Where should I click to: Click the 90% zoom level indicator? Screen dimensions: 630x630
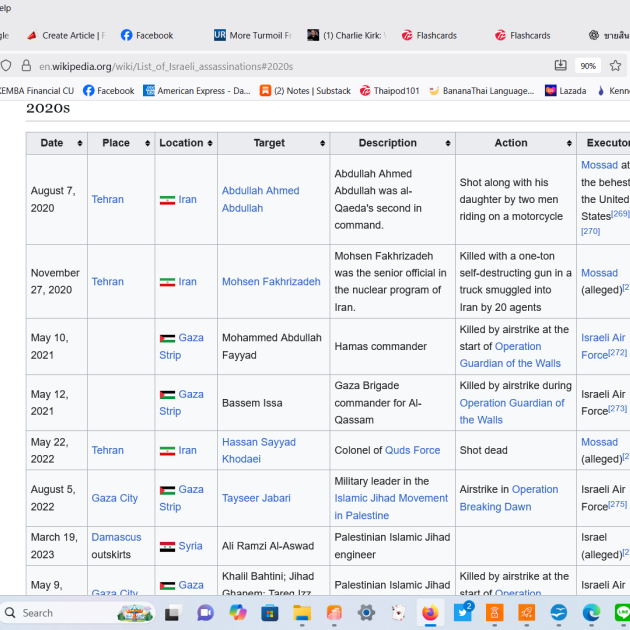click(x=589, y=66)
